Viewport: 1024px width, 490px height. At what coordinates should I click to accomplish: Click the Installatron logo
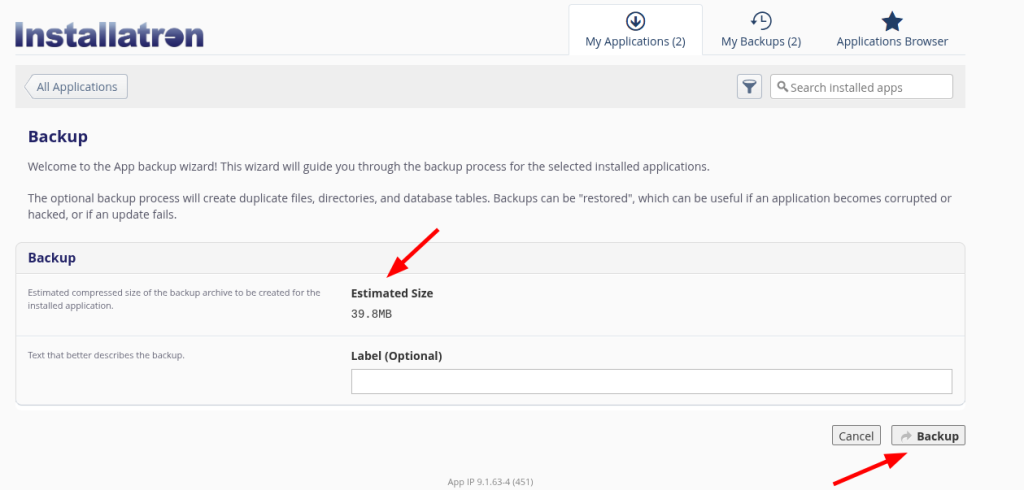109,35
